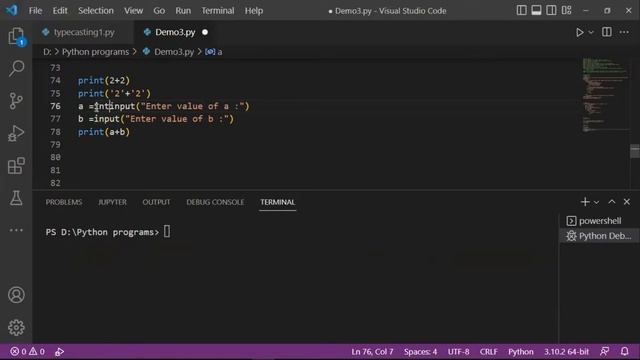Customize layout button in title bar

click(567, 11)
